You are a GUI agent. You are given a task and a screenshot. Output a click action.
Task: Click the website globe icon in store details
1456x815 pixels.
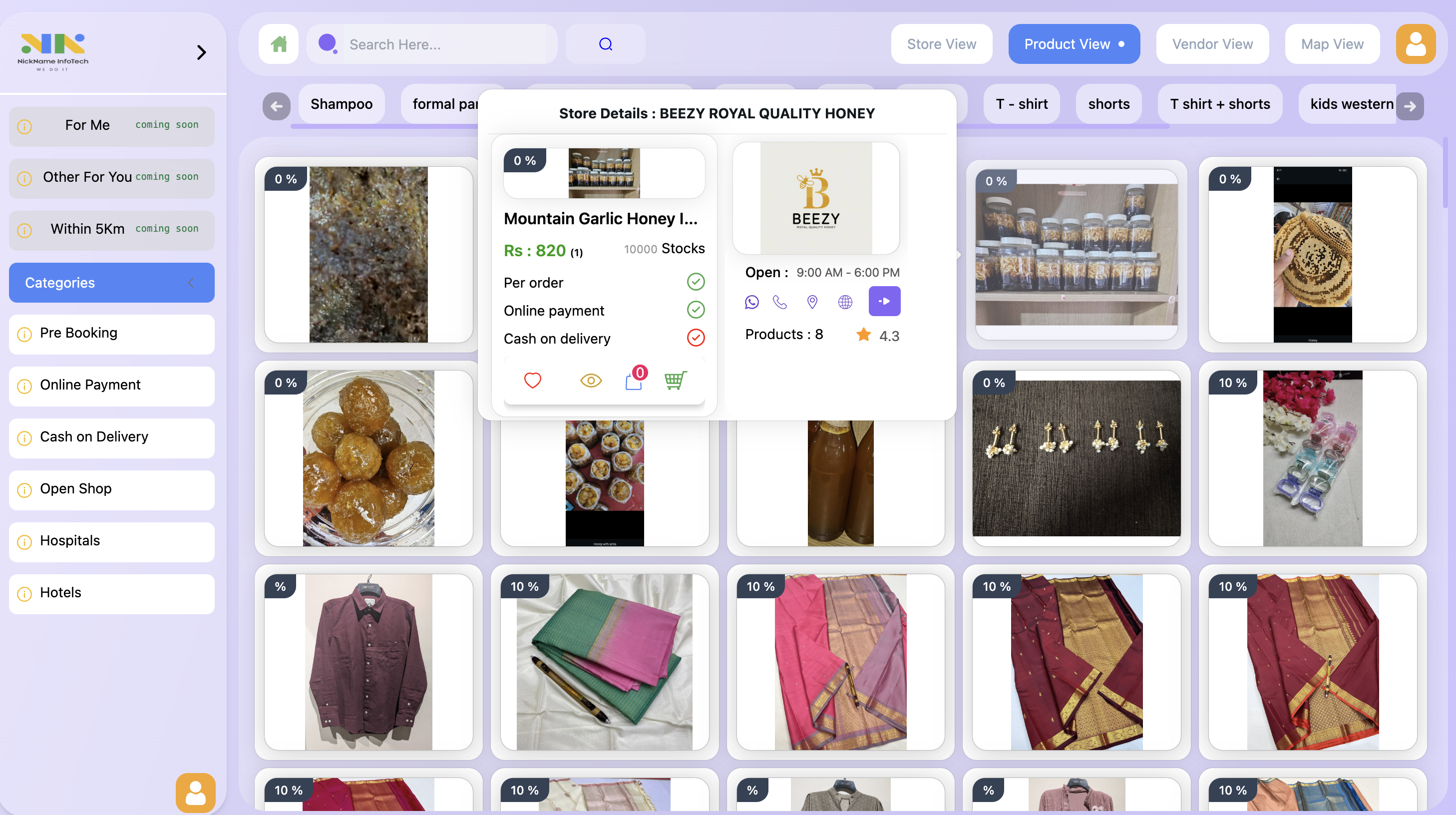(x=844, y=302)
